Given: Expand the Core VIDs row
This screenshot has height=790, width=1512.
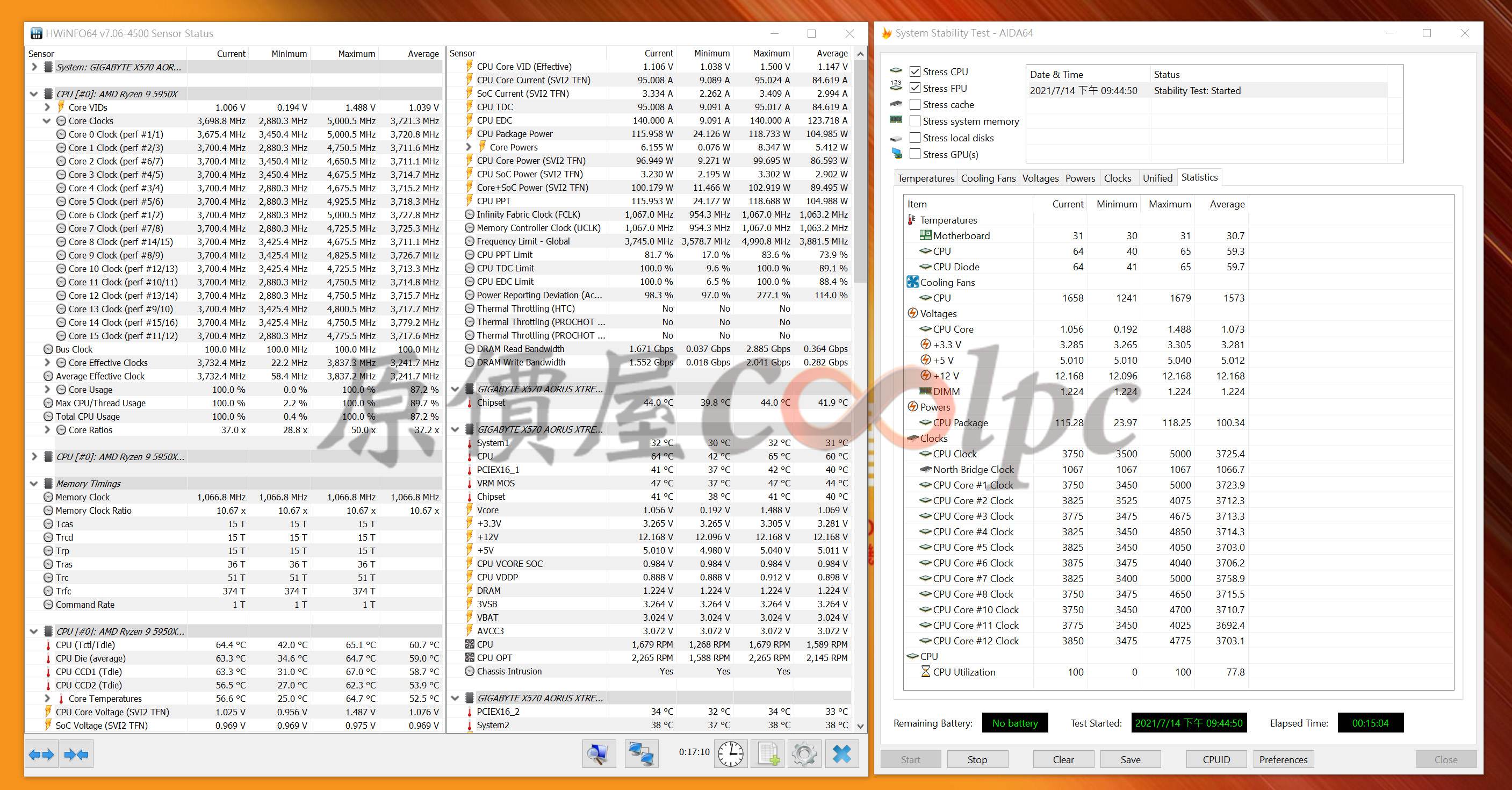Looking at the screenshot, I should click(x=47, y=107).
